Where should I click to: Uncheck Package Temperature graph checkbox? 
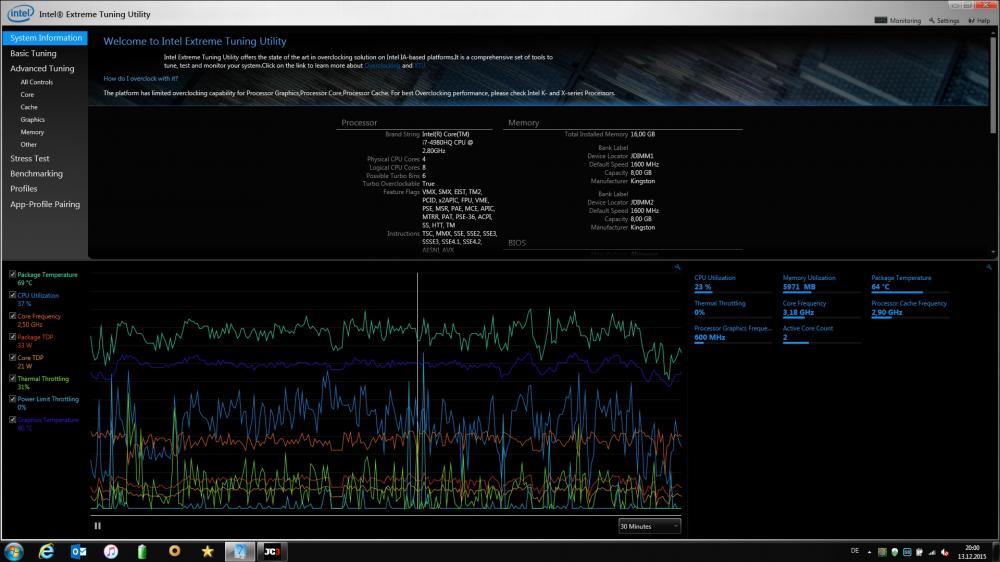coord(12,274)
